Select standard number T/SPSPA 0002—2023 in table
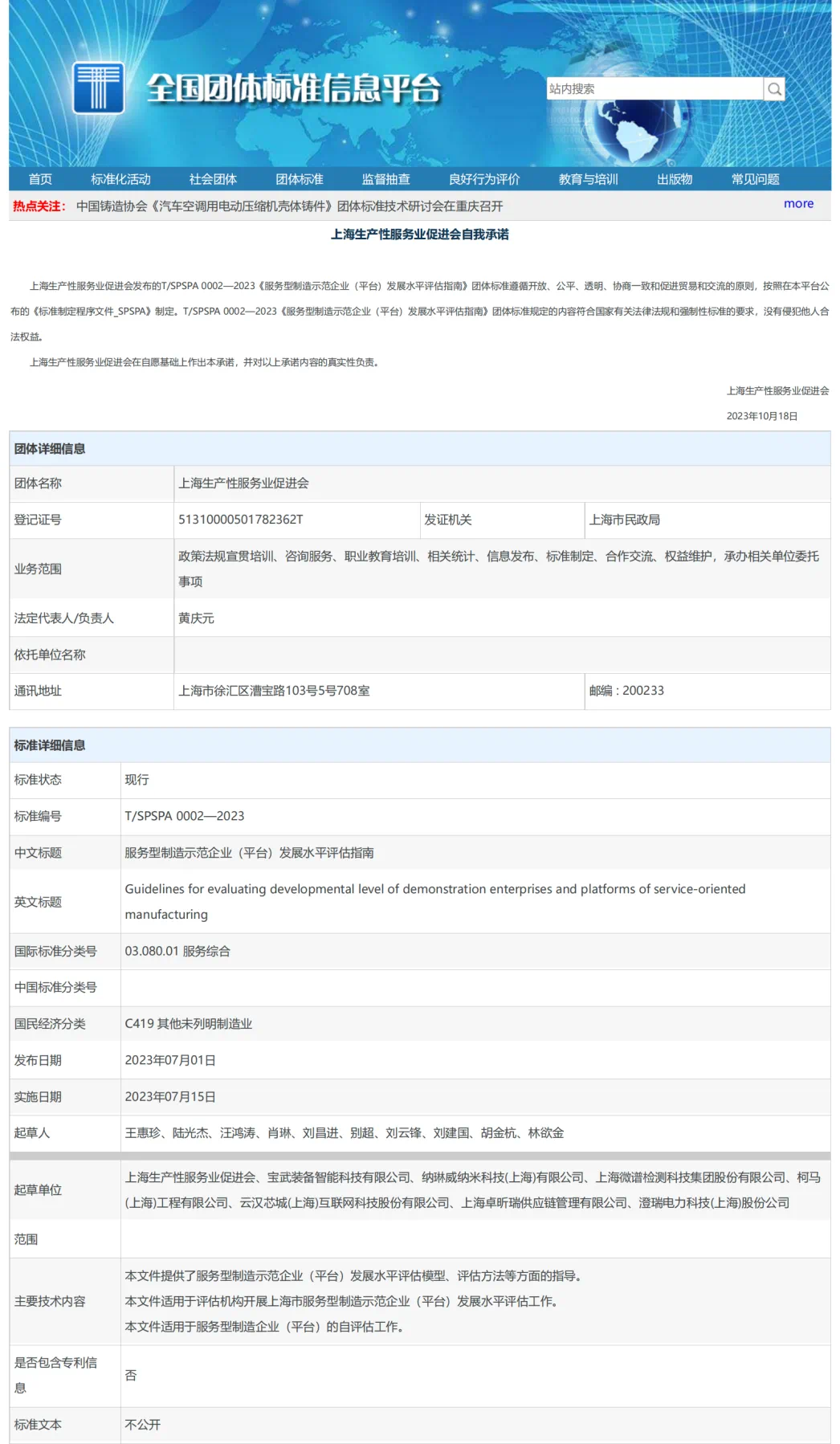Viewport: 840px width, 1444px height. click(x=185, y=816)
